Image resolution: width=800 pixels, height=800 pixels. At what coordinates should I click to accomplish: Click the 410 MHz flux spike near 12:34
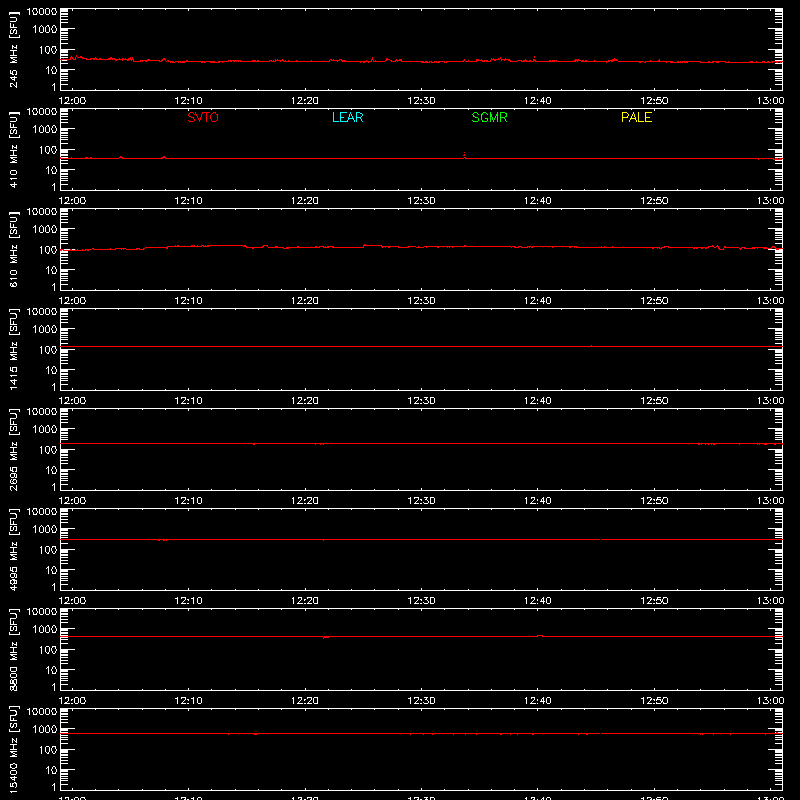click(x=464, y=155)
